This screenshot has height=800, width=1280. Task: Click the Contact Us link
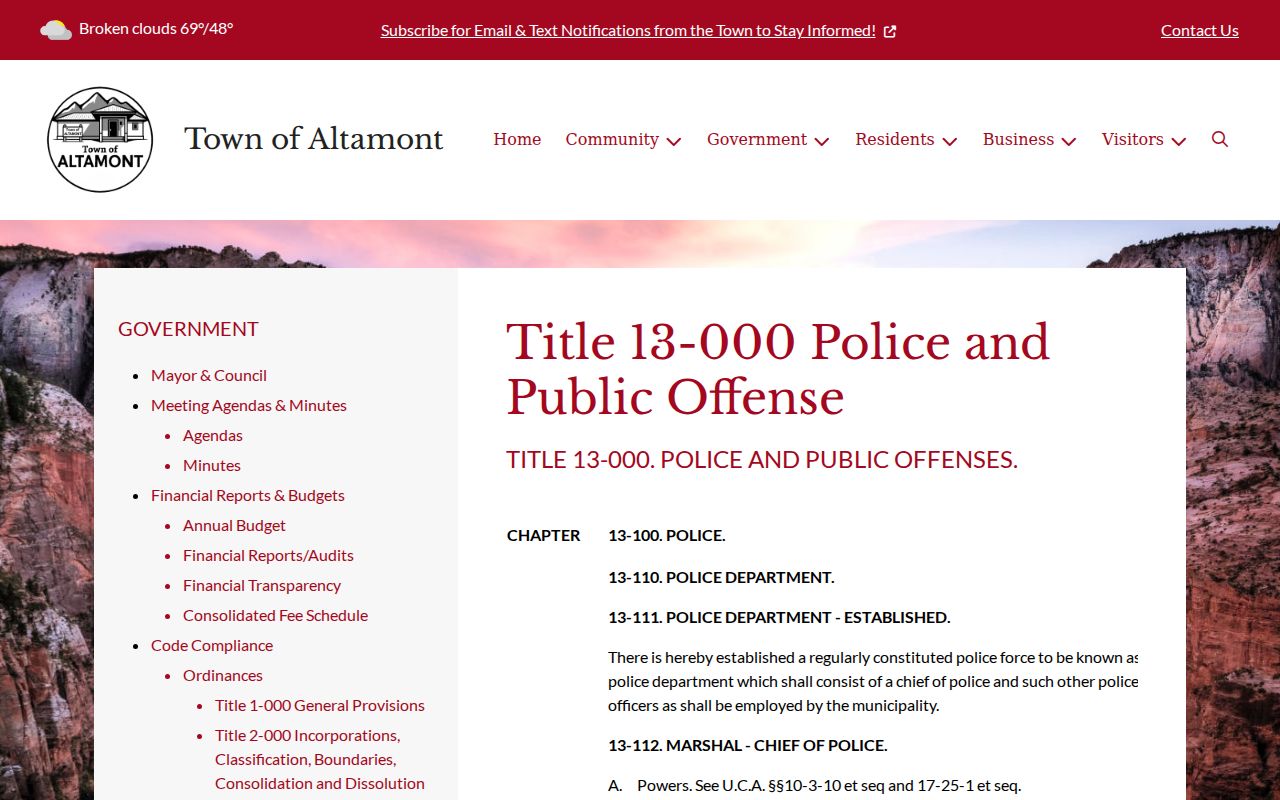coord(1200,30)
